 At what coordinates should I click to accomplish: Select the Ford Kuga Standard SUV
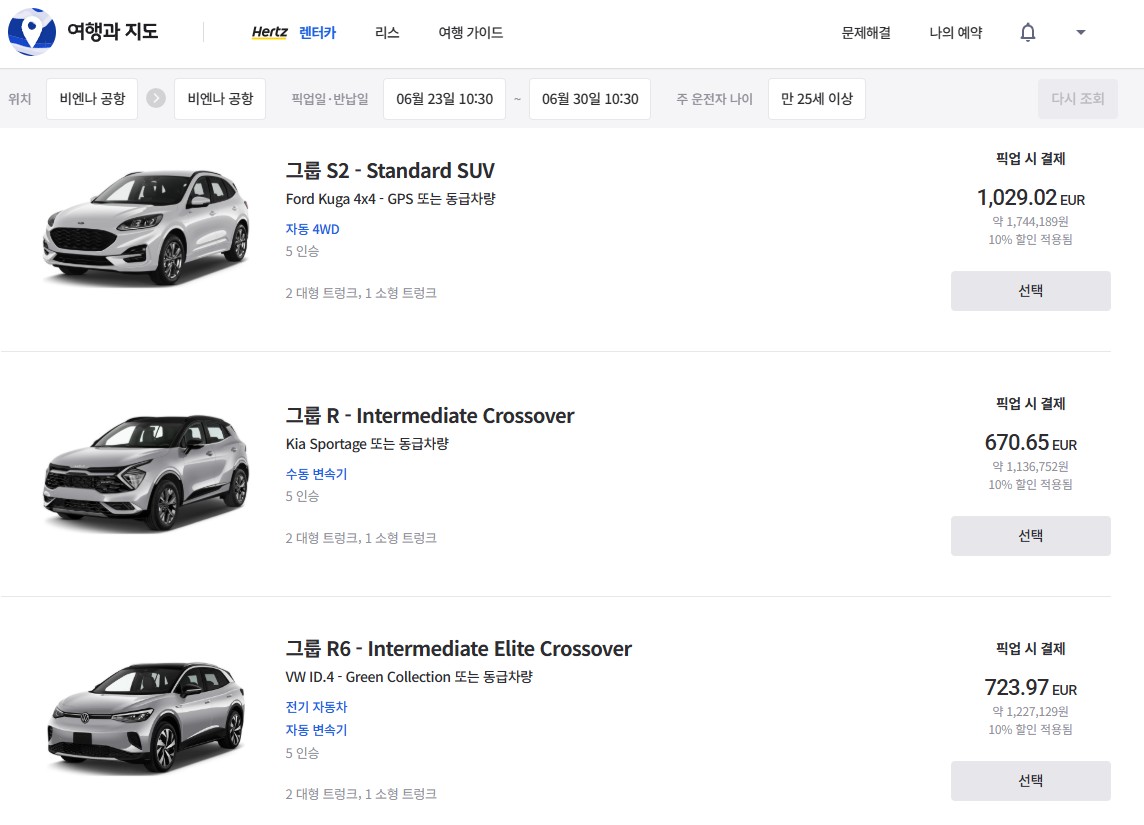[1030, 291]
